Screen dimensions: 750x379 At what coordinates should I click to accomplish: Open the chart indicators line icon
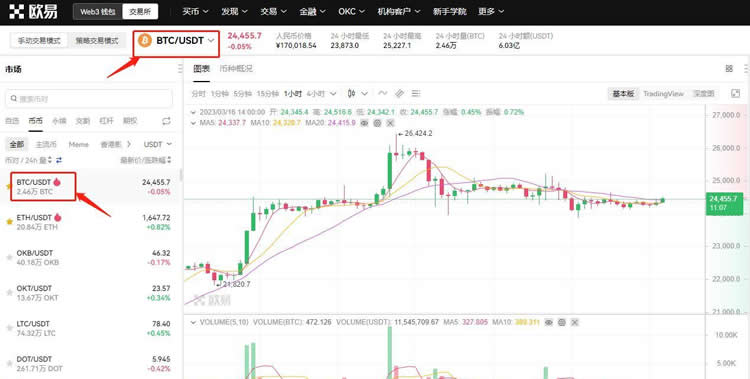point(383,93)
